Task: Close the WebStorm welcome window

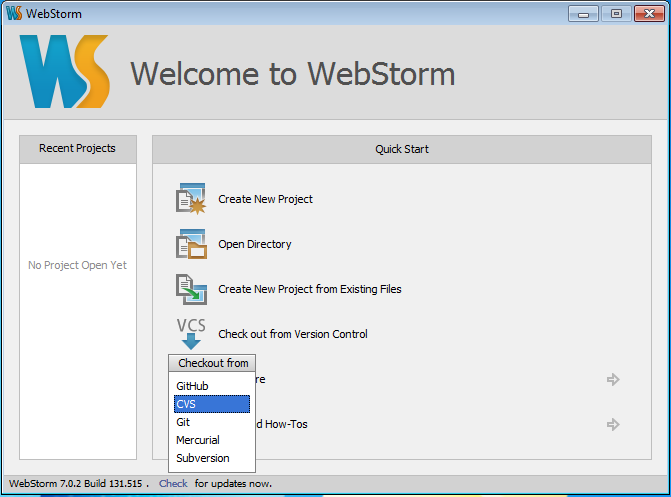Action: [649, 14]
